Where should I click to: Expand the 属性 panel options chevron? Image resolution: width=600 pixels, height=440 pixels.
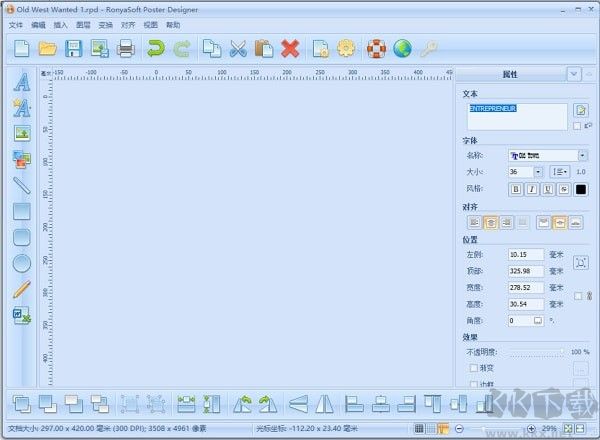[x=574, y=74]
